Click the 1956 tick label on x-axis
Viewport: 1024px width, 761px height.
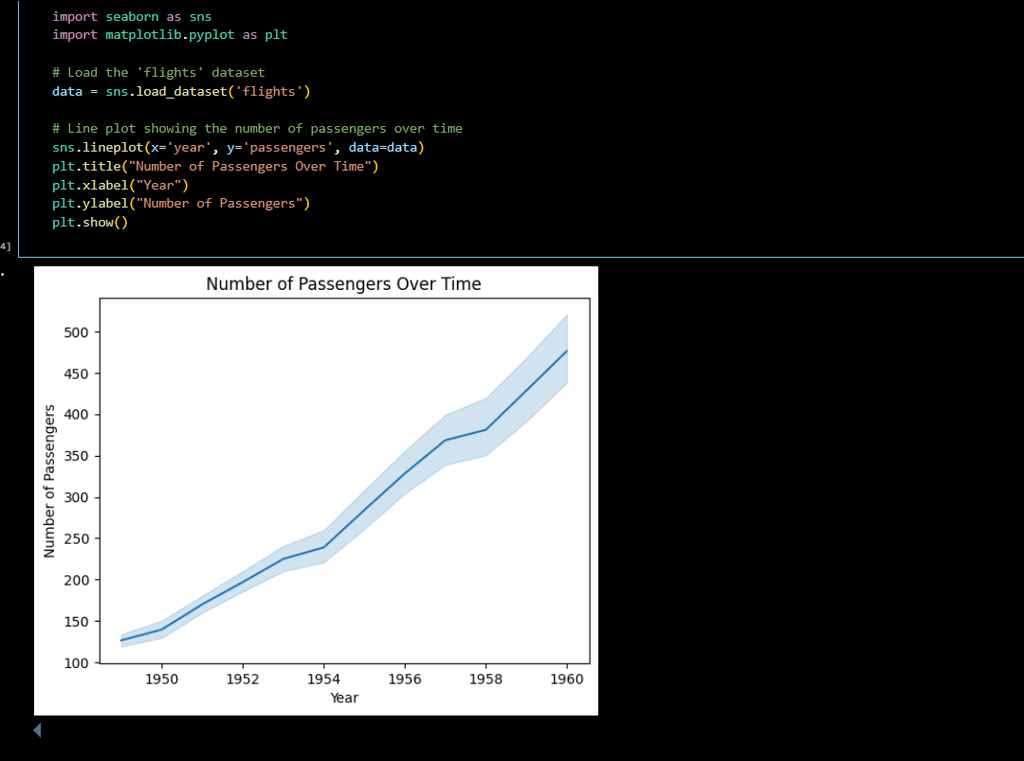coord(405,679)
